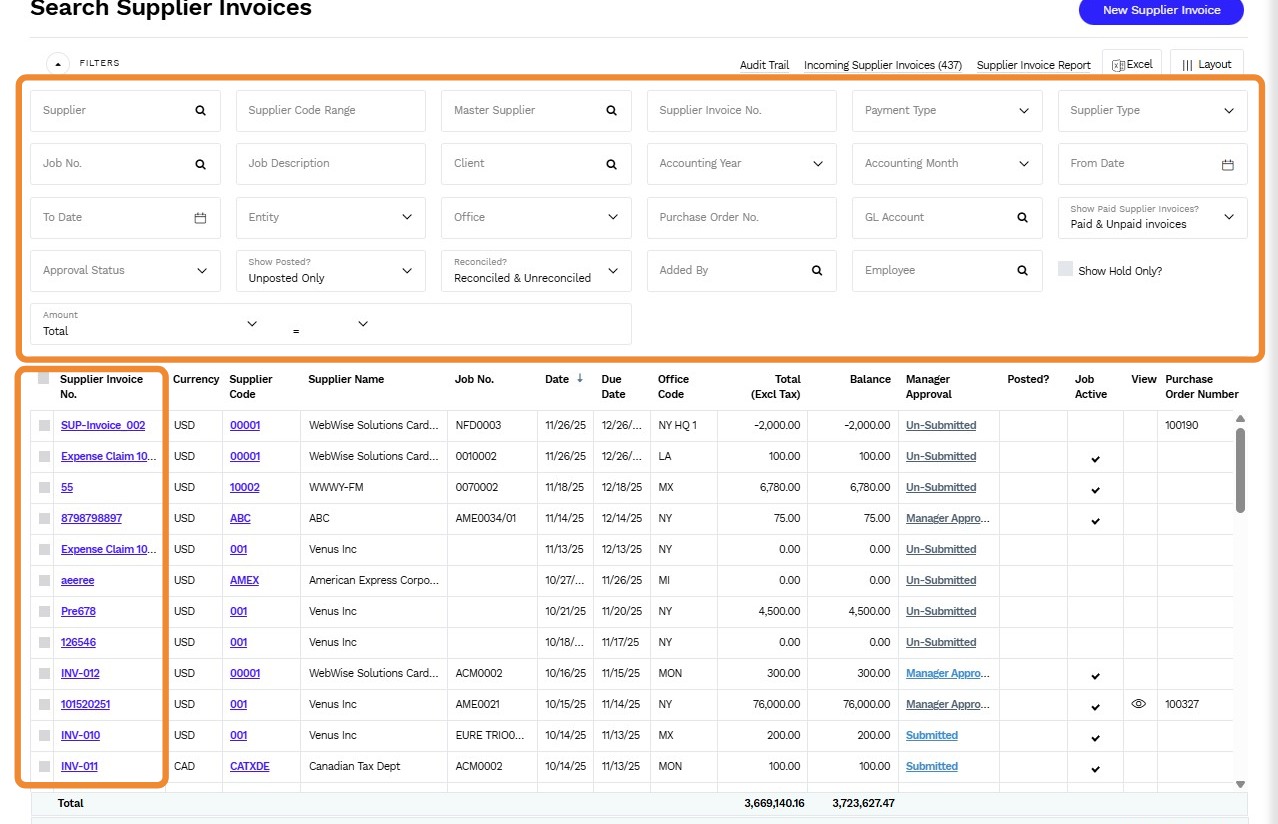Viewport: 1278px width, 824px height.
Task: Export results using the Excel button
Action: pos(1132,64)
